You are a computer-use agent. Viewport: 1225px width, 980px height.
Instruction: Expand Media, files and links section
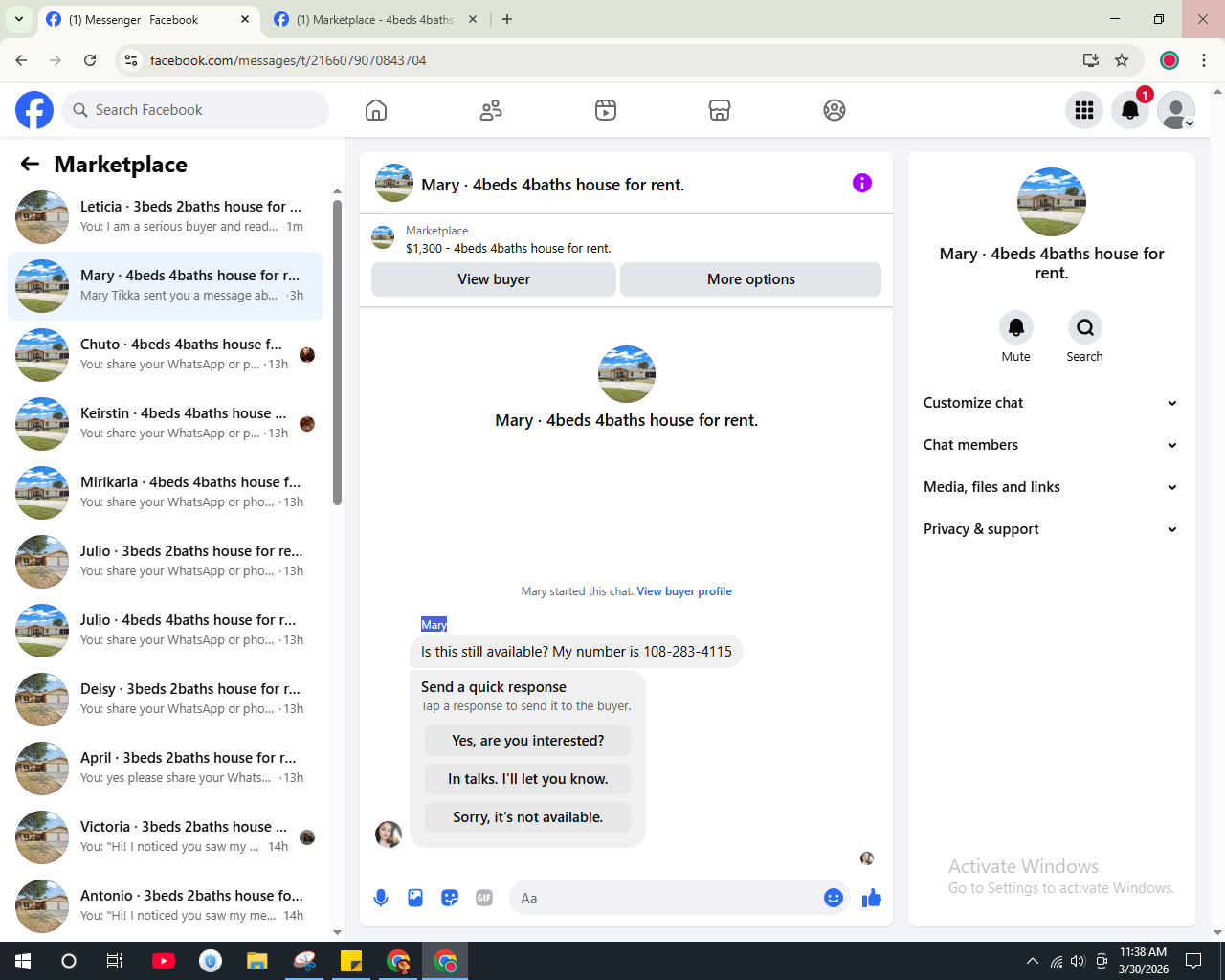[x=1051, y=487]
